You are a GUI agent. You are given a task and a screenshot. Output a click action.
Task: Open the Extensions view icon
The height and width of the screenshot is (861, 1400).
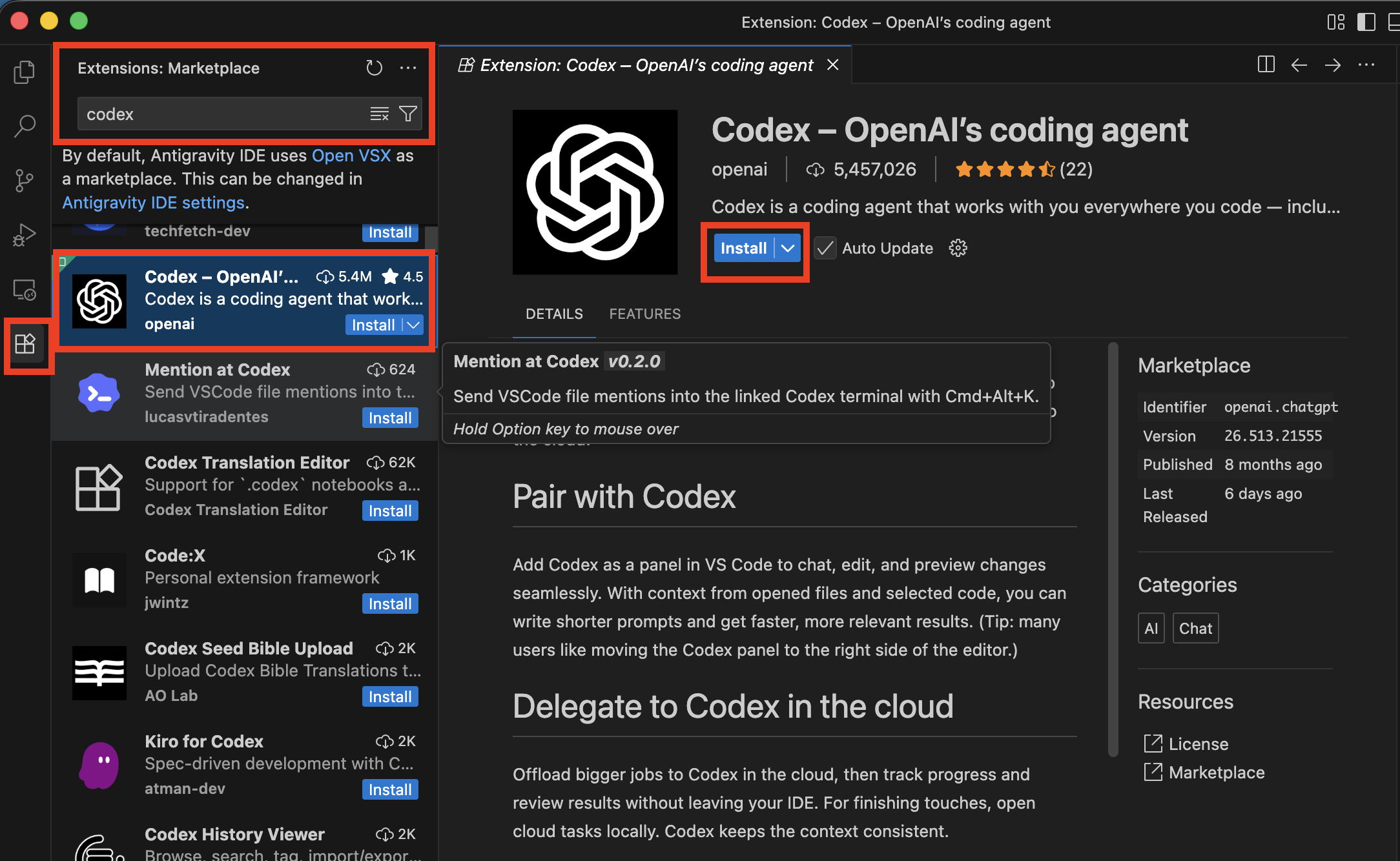point(25,344)
